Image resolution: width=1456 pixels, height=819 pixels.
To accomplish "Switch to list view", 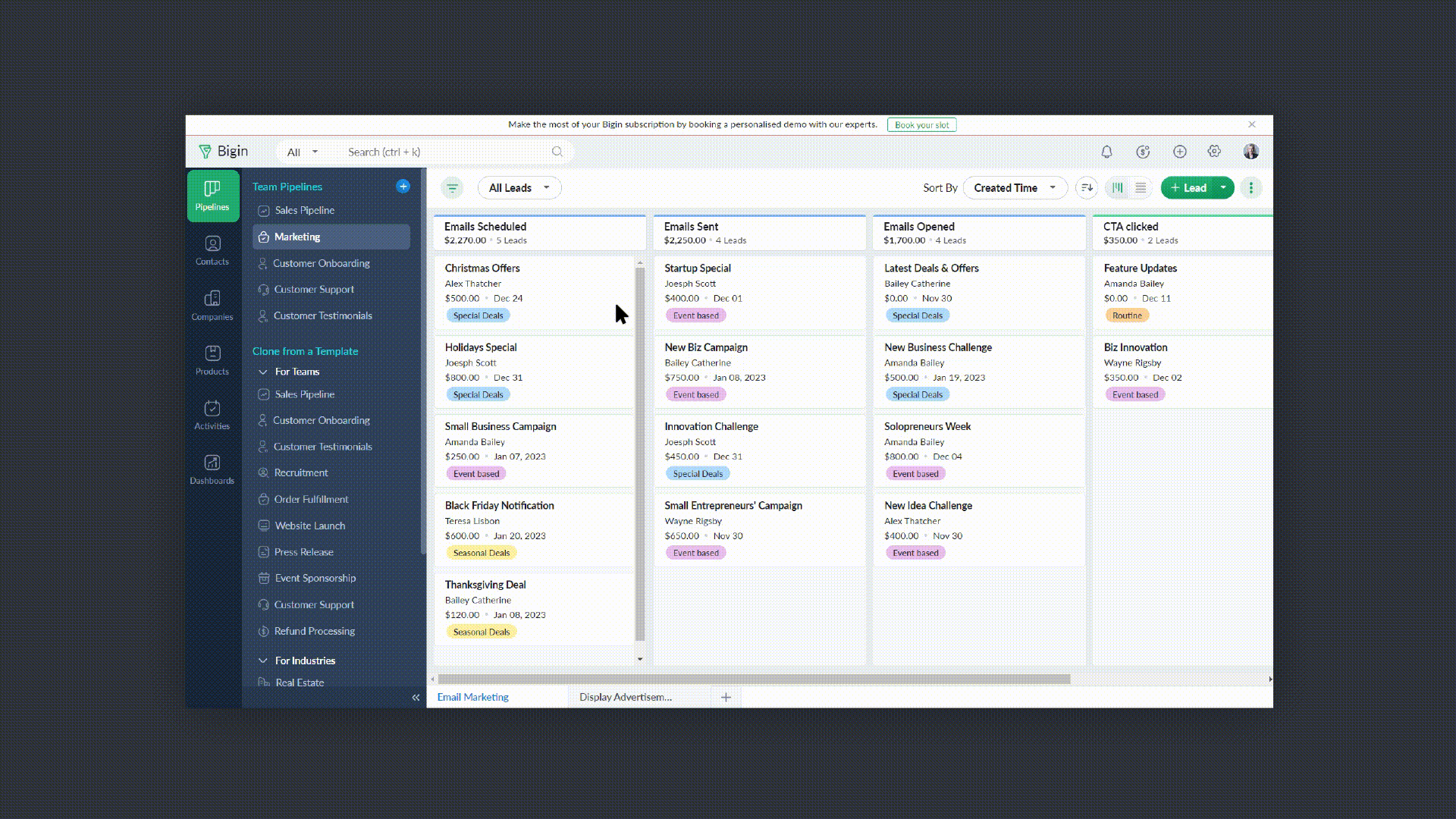I will pos(1141,188).
